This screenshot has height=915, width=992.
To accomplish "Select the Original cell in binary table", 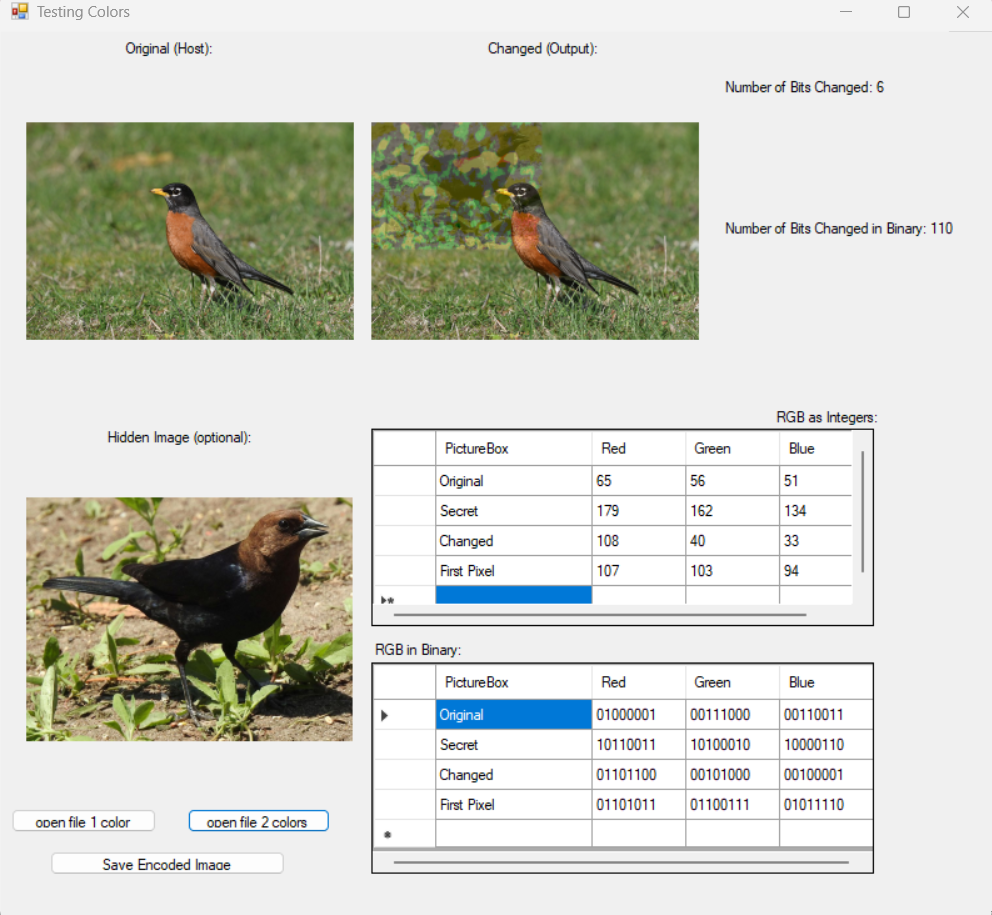I will pyautogui.click(x=513, y=715).
